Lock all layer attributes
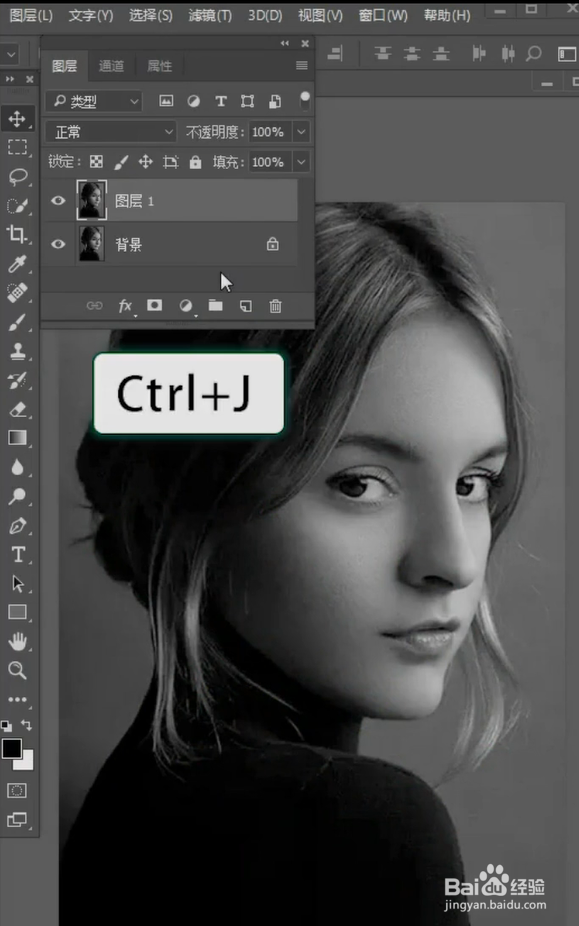Image resolution: width=579 pixels, height=926 pixels. (196, 162)
